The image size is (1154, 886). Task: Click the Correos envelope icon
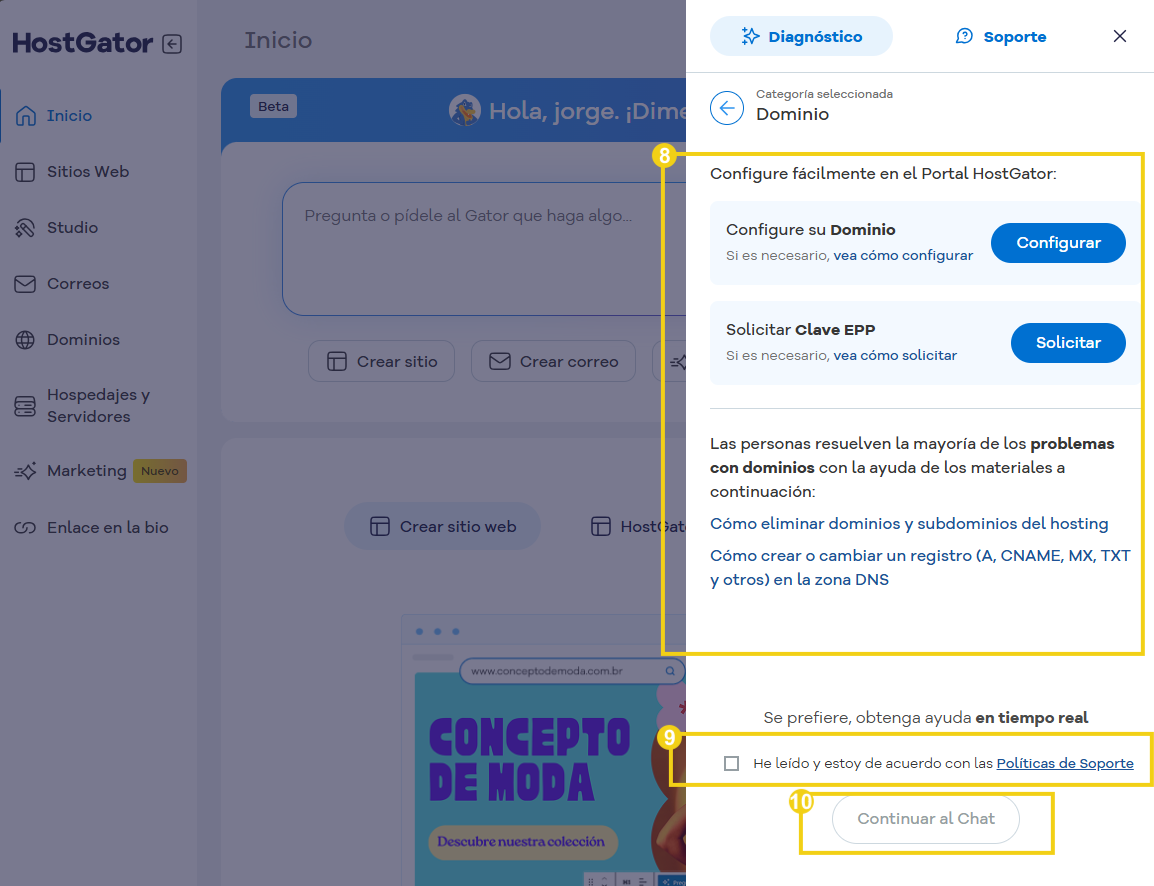pyautogui.click(x=26, y=284)
